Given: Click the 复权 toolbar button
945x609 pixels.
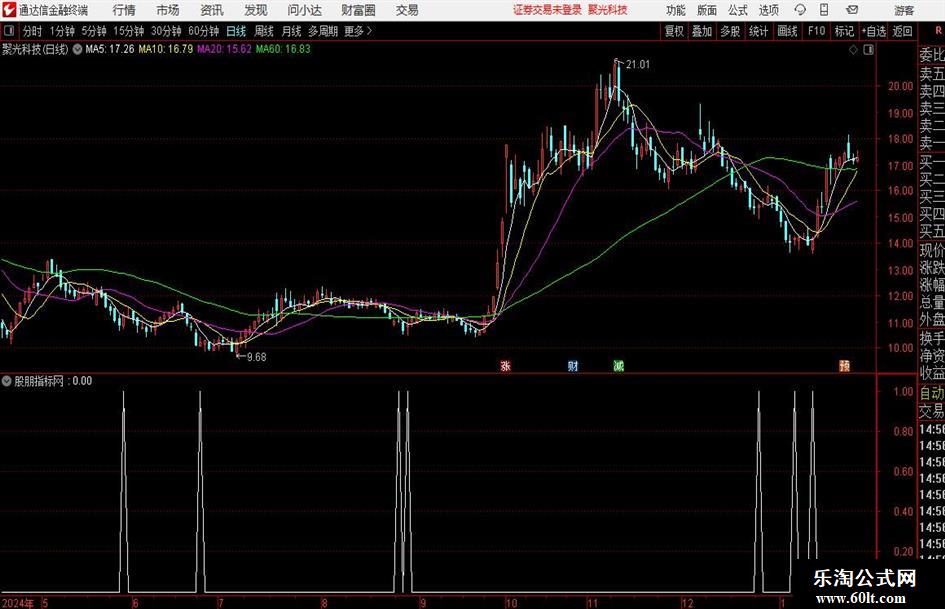Looking at the screenshot, I should tap(674, 31).
